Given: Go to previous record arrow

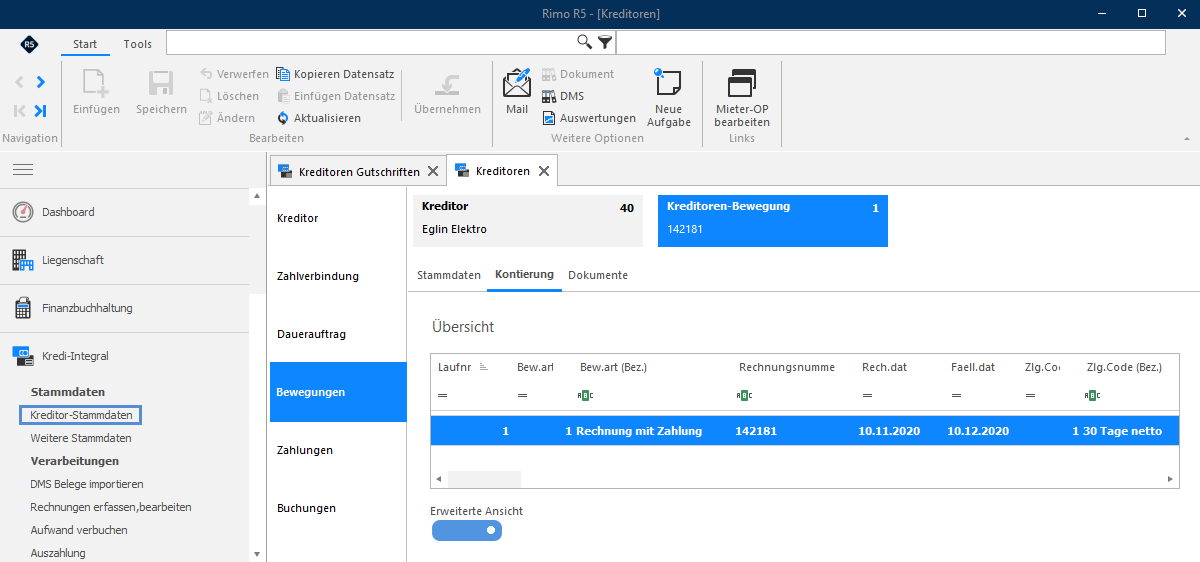Looking at the screenshot, I should point(20,82).
